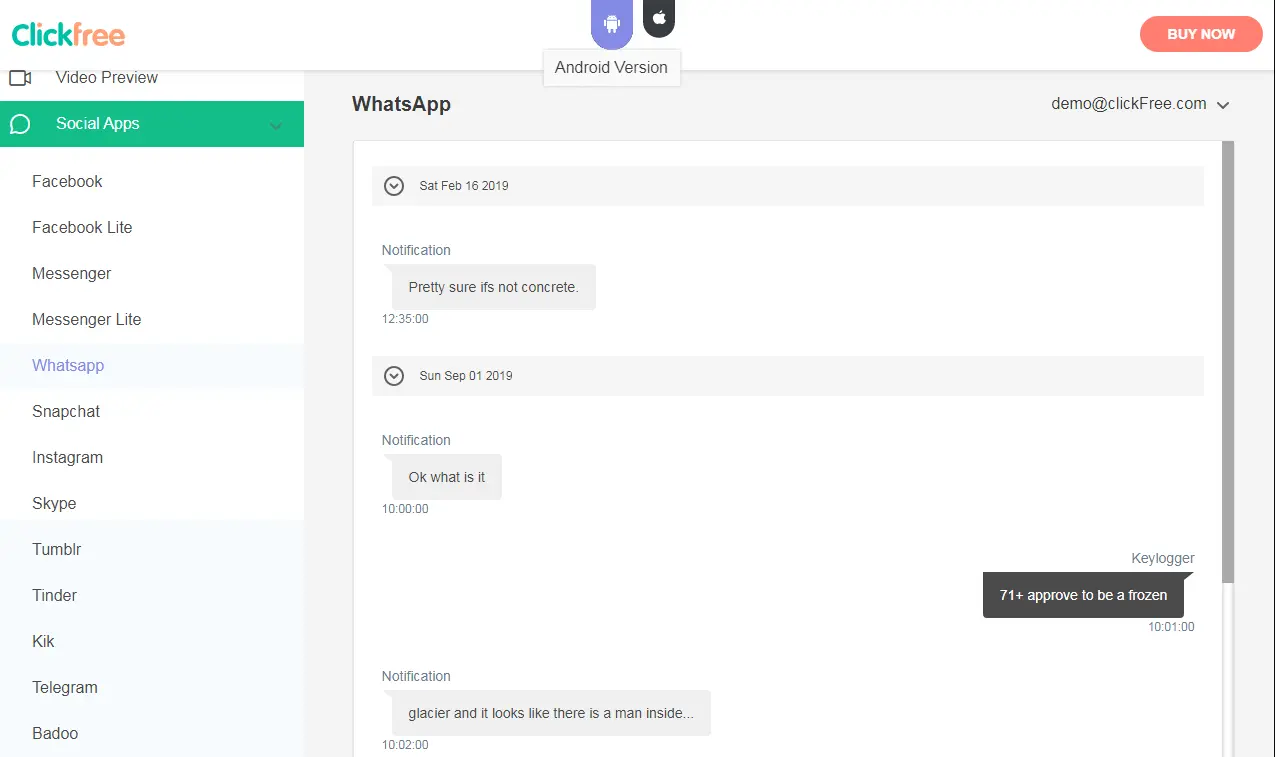Click message 'glacier and it looks like there is a man inside...'
This screenshot has width=1275, height=757.
pyautogui.click(x=551, y=713)
